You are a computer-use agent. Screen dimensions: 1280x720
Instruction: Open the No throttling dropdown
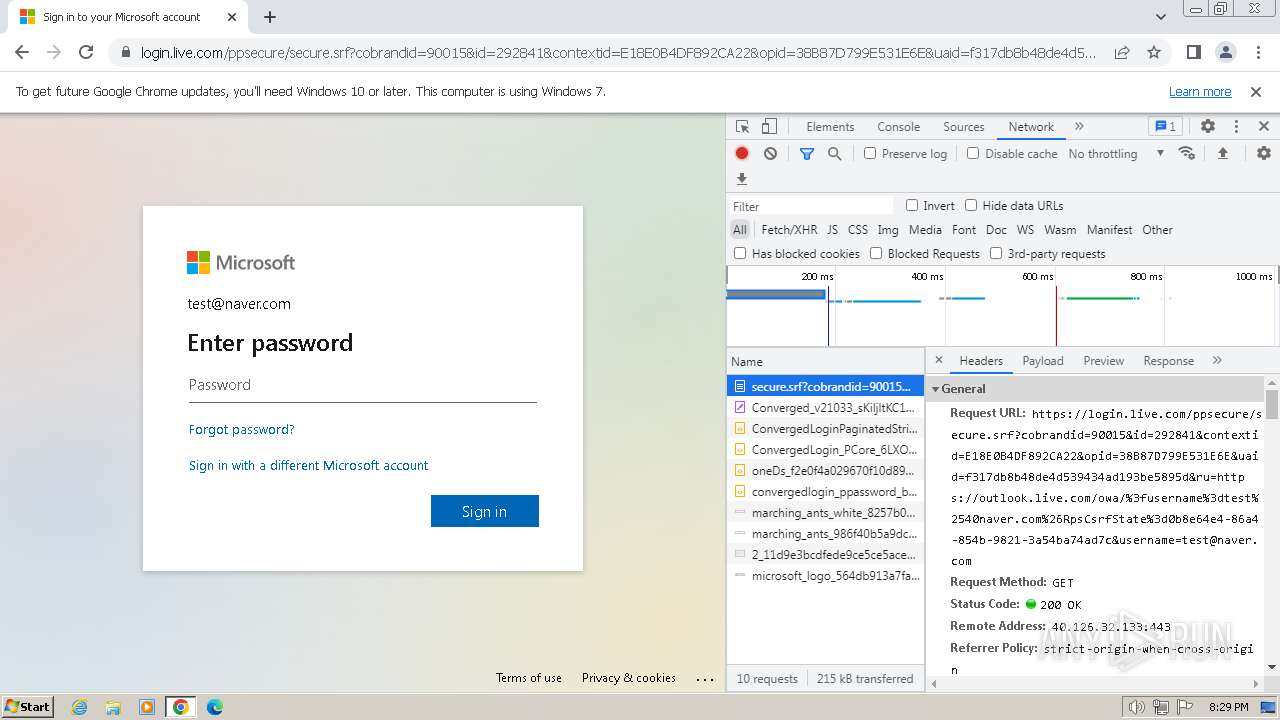point(1116,153)
